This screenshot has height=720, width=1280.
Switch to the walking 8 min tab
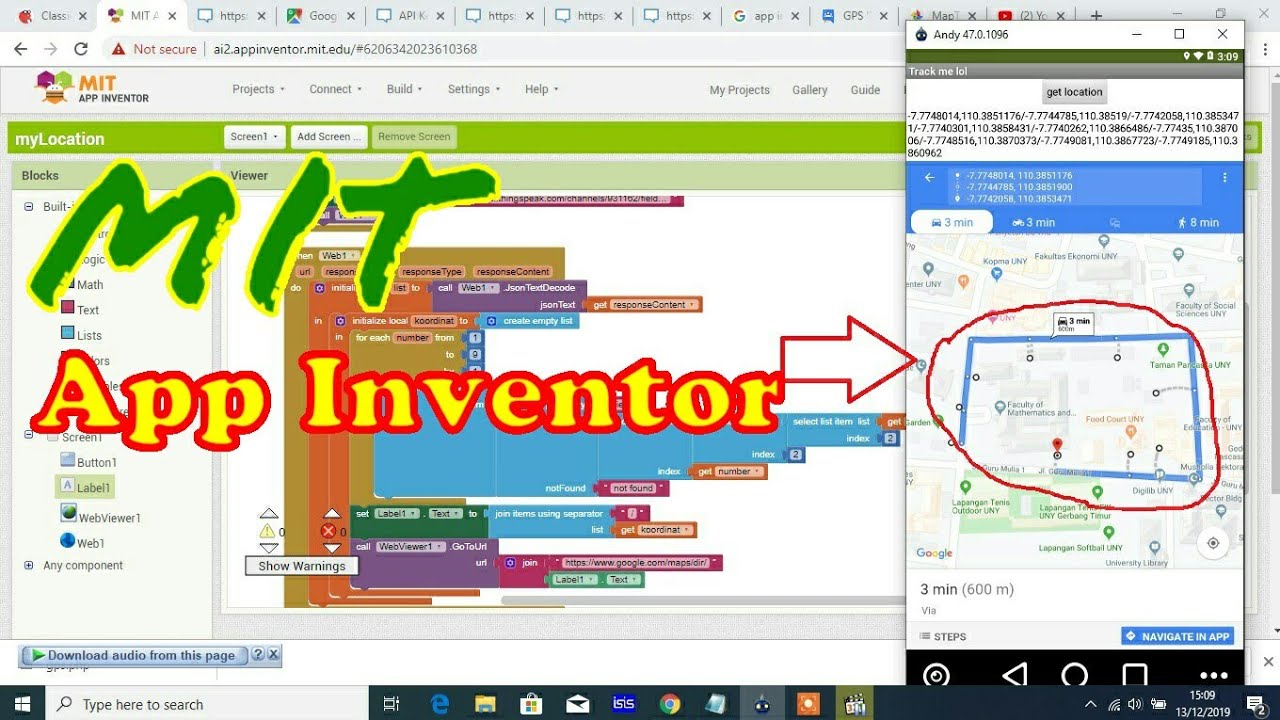[x=1197, y=222]
